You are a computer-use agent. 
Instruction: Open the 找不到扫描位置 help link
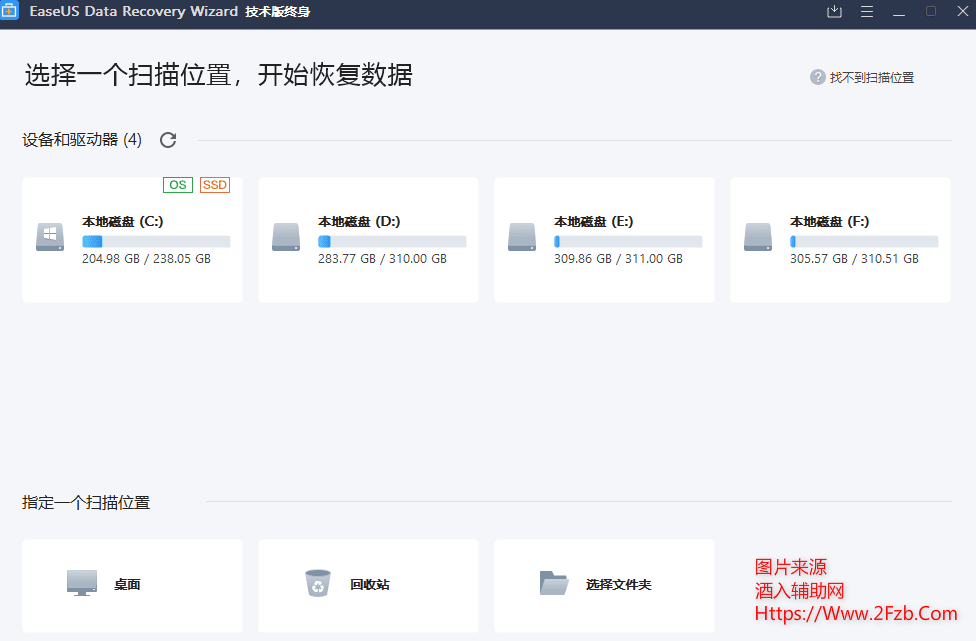point(871,77)
